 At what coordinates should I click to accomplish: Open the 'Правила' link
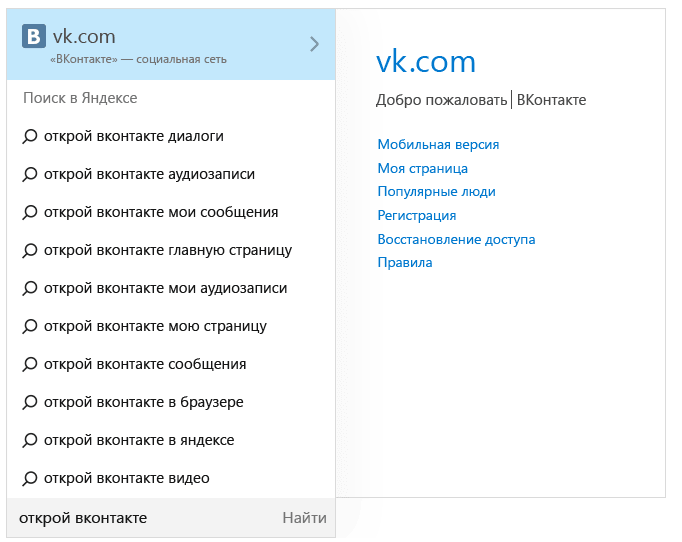405,263
